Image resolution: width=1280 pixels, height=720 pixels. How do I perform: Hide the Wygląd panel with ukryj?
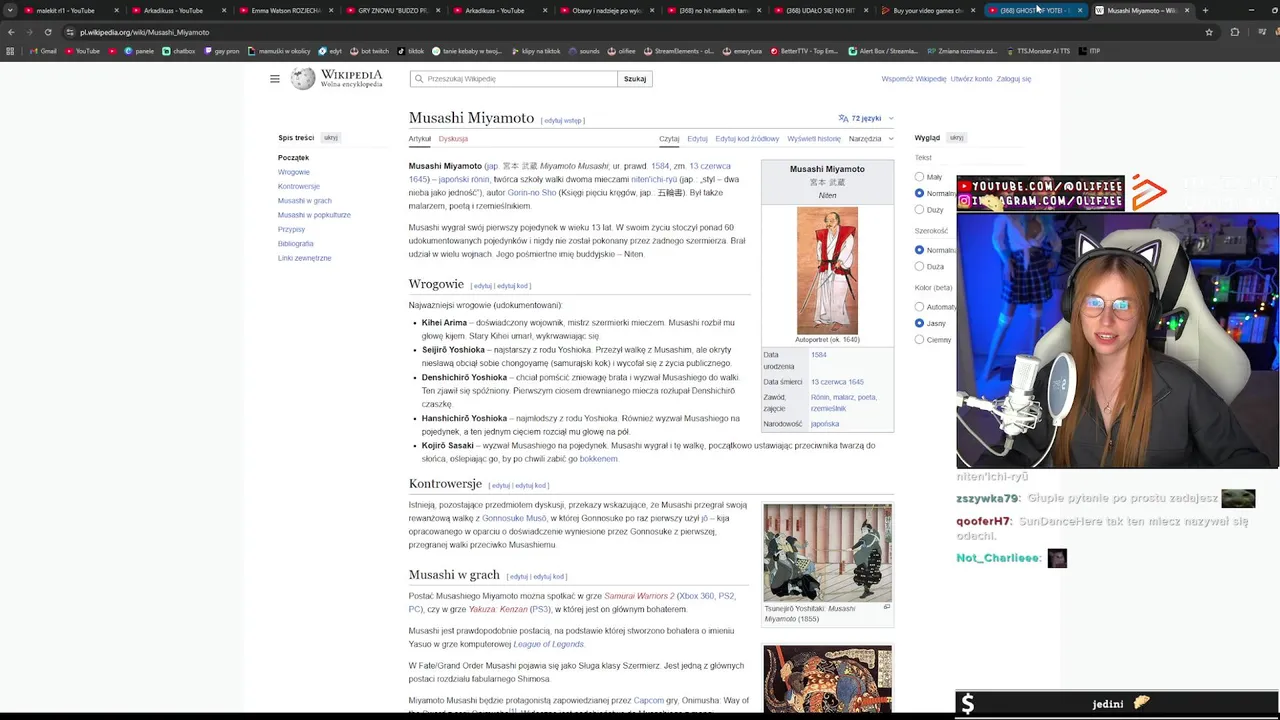pyautogui.click(x=956, y=138)
